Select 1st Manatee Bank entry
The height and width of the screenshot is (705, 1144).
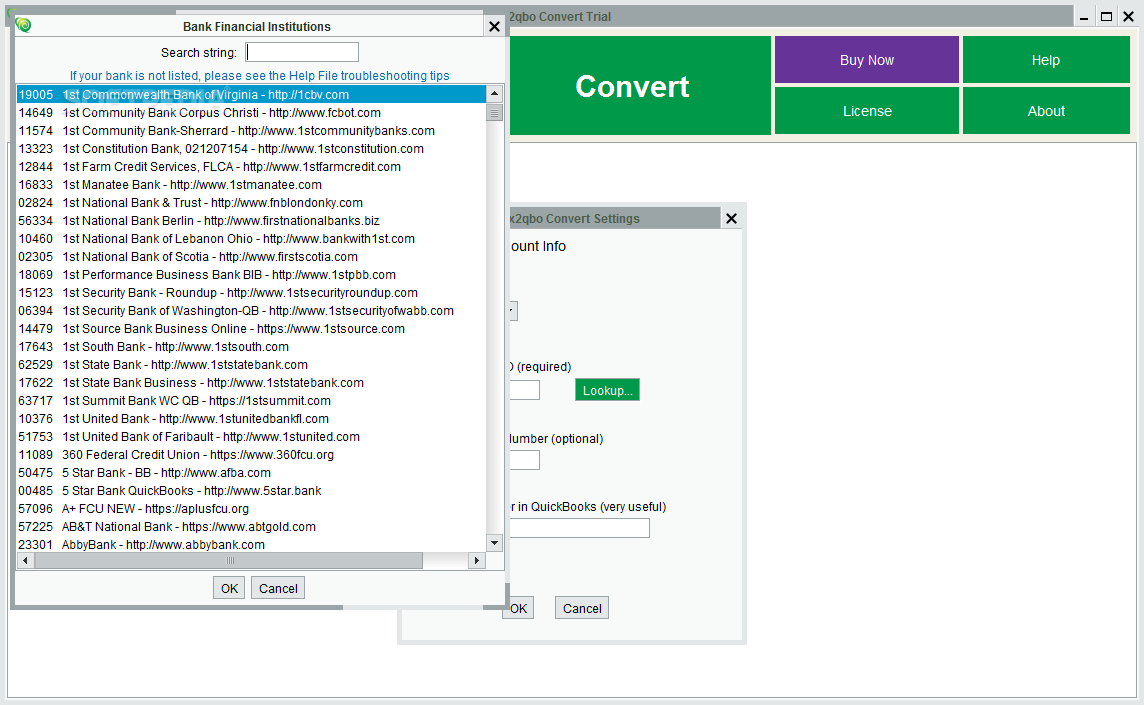(x=251, y=185)
